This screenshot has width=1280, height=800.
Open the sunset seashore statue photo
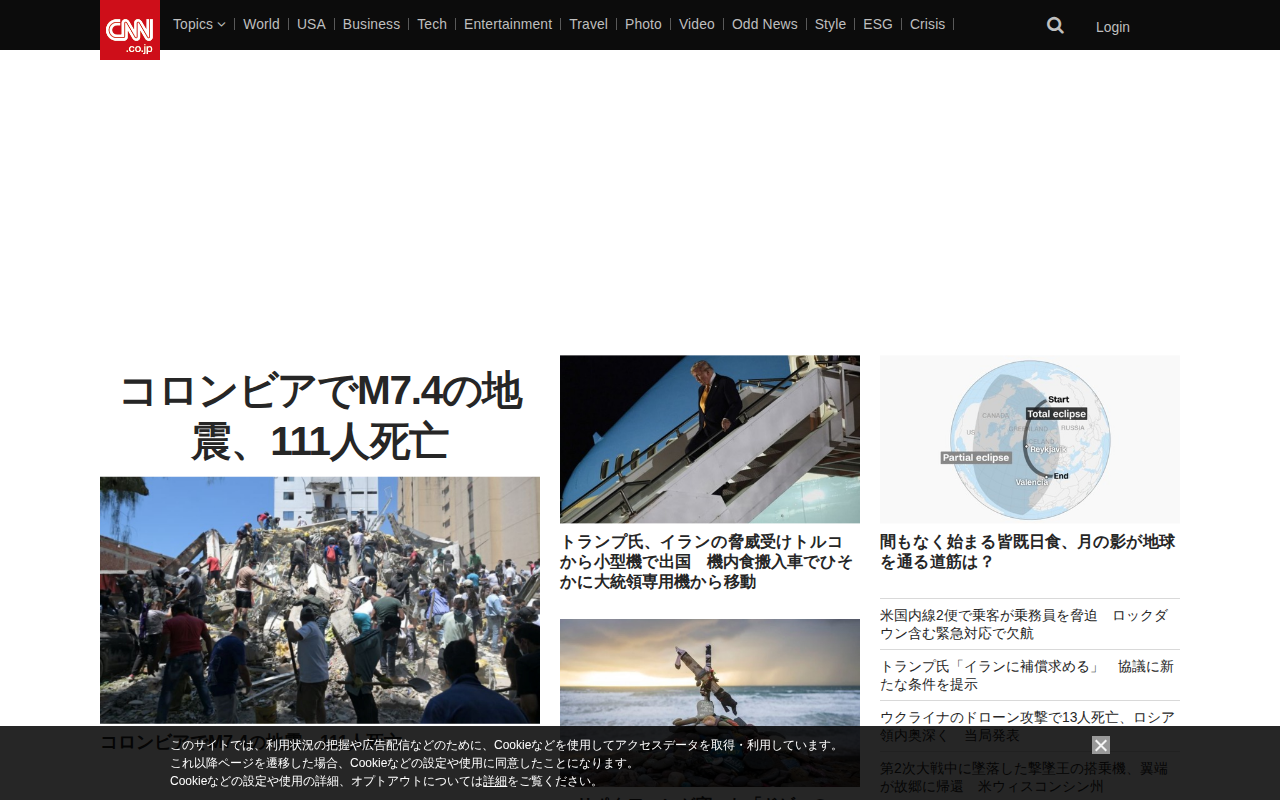[710, 702]
